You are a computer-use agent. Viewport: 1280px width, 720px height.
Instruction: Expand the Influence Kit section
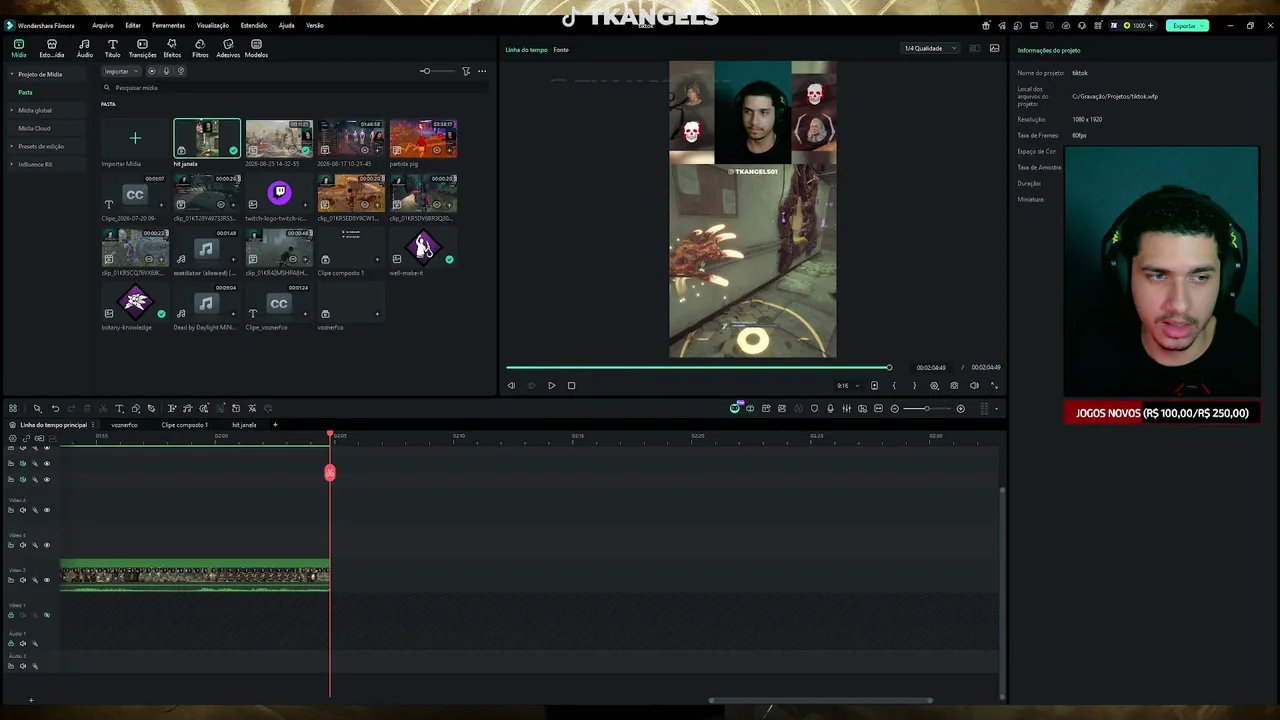coord(12,164)
